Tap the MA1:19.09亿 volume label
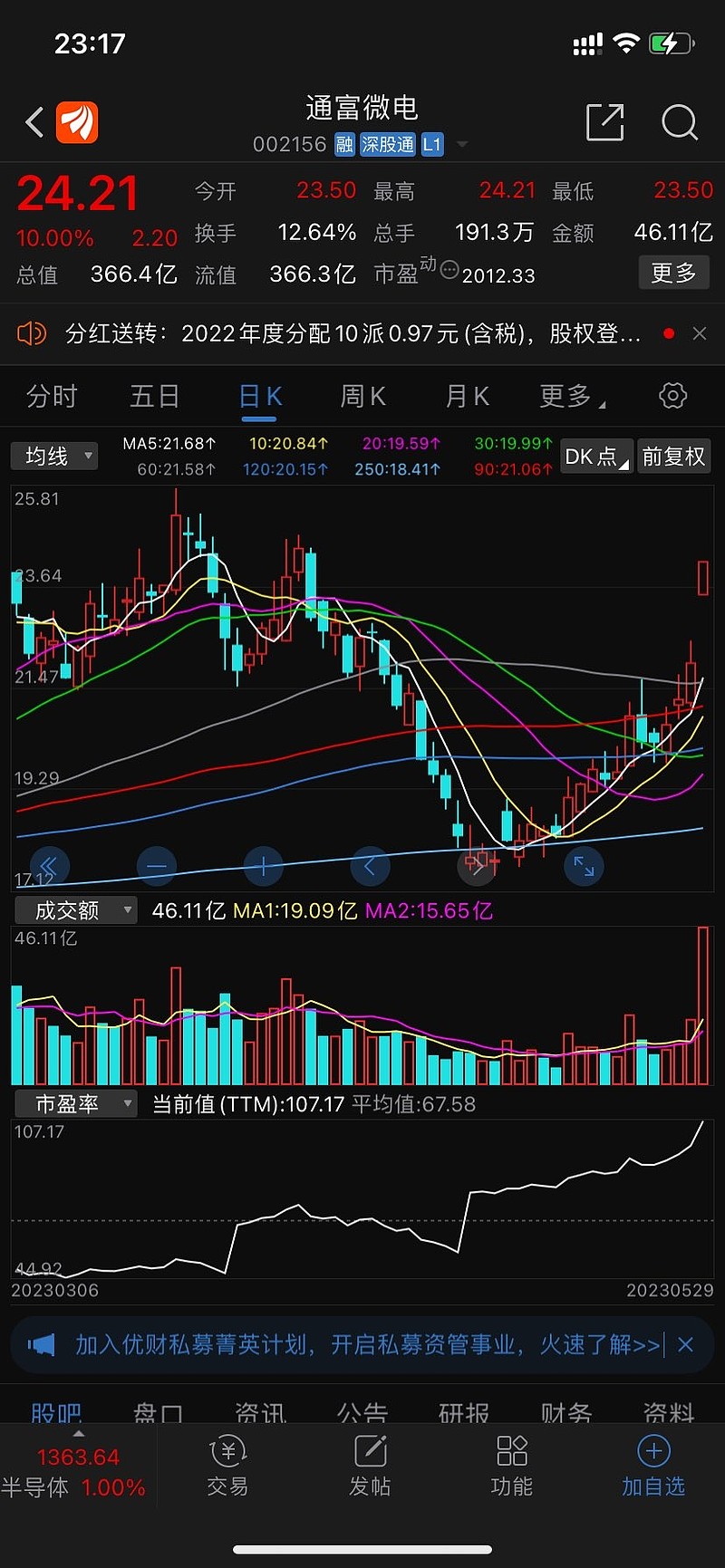 point(295,910)
